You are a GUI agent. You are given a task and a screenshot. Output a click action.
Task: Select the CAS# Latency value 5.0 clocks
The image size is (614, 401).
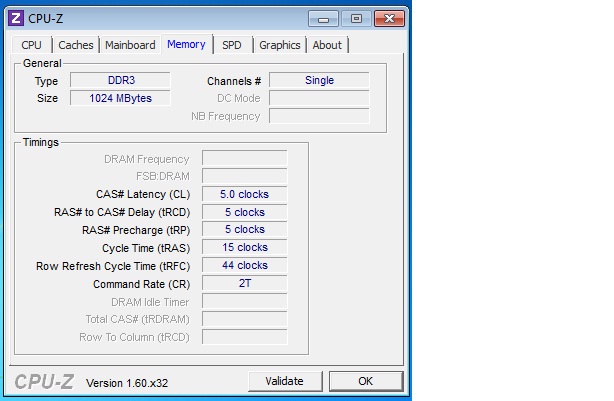point(245,194)
